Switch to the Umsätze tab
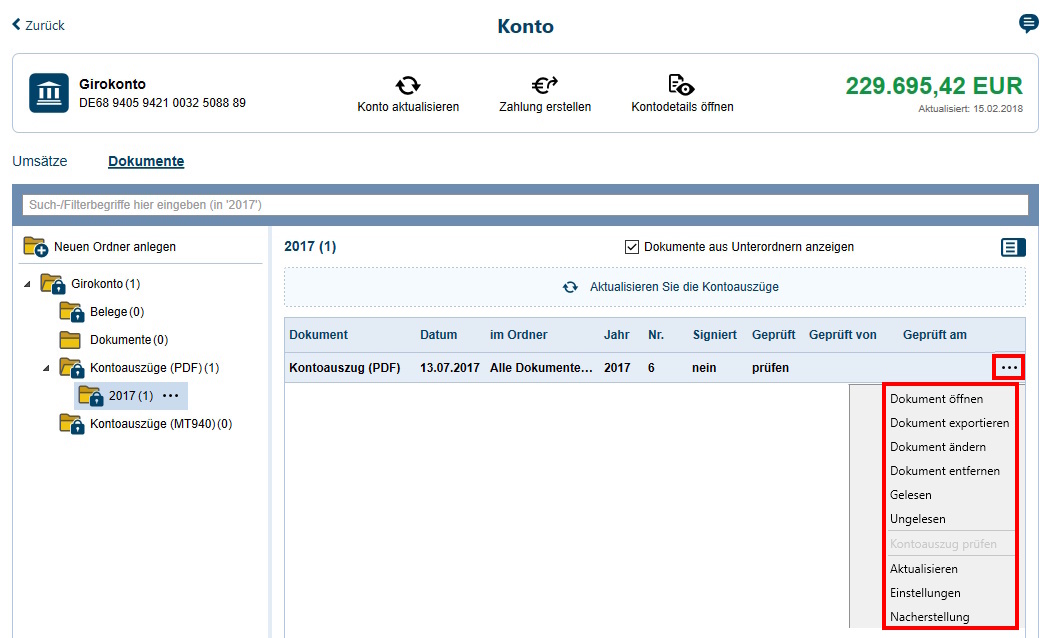 40,160
